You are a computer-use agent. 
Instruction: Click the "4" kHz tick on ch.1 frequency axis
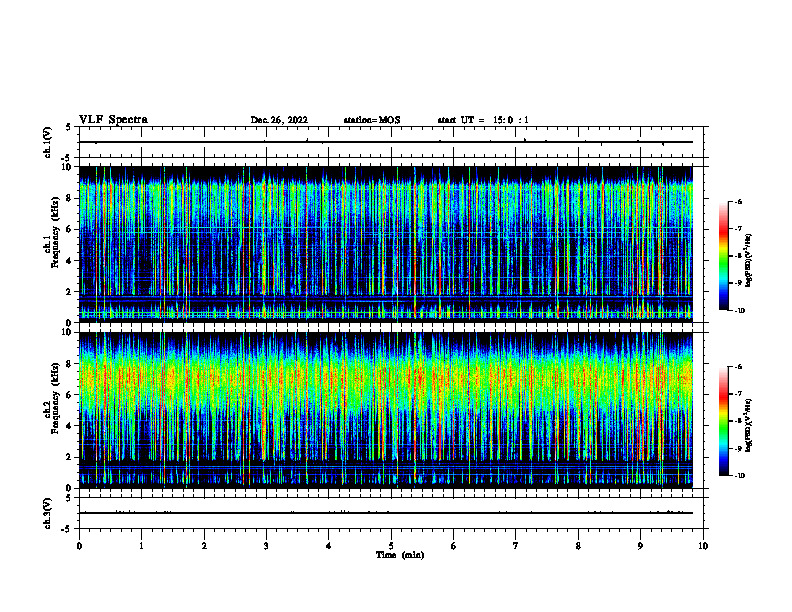click(x=70, y=261)
